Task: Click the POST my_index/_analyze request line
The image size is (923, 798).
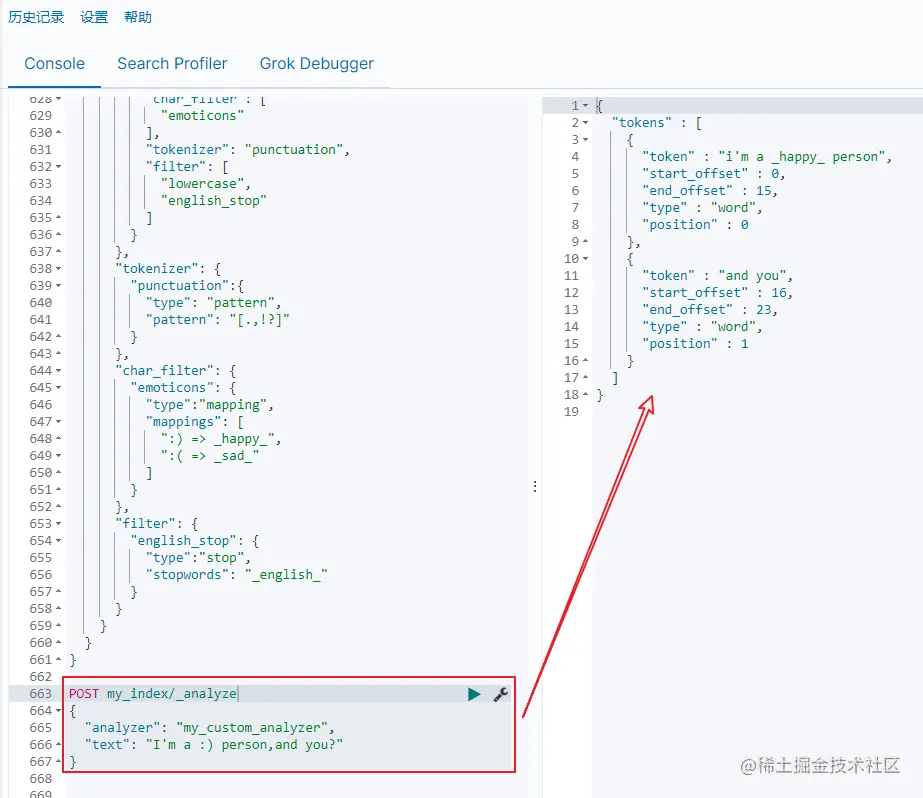Action: pos(152,694)
